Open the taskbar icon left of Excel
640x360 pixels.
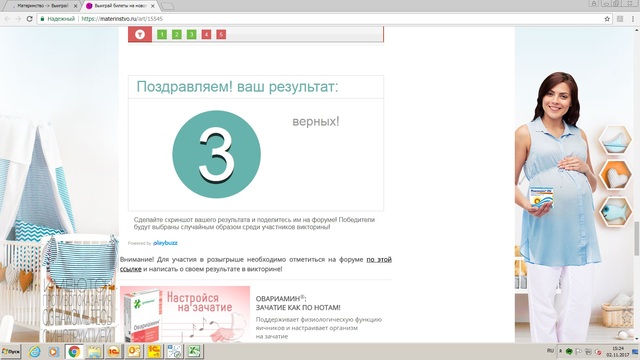pyautogui.click(x=174, y=351)
